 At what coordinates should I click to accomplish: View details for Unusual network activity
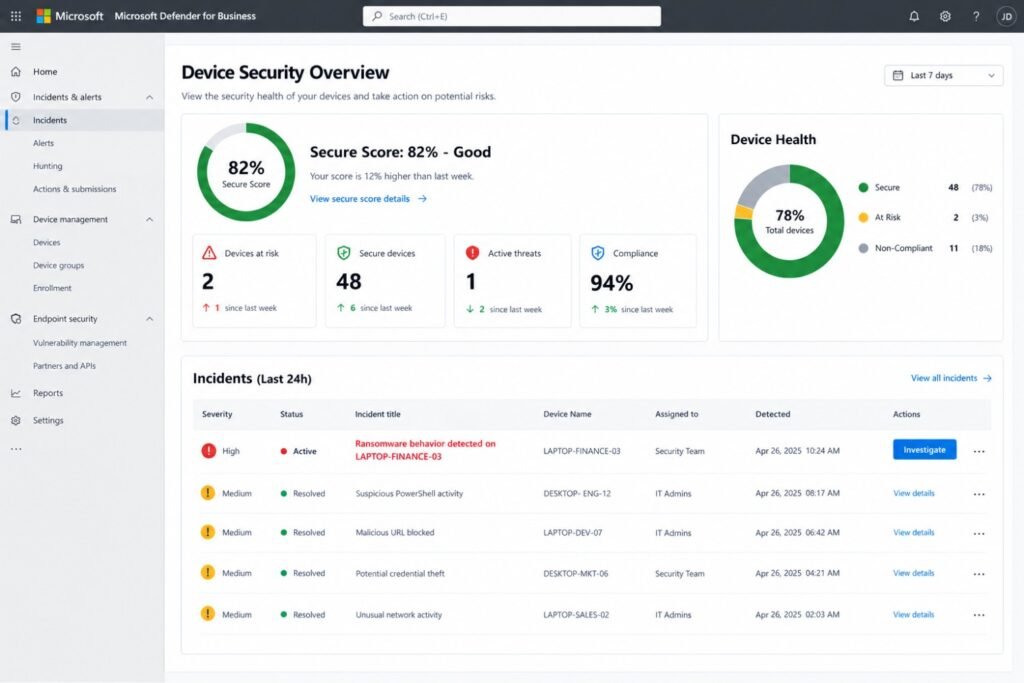tap(914, 614)
